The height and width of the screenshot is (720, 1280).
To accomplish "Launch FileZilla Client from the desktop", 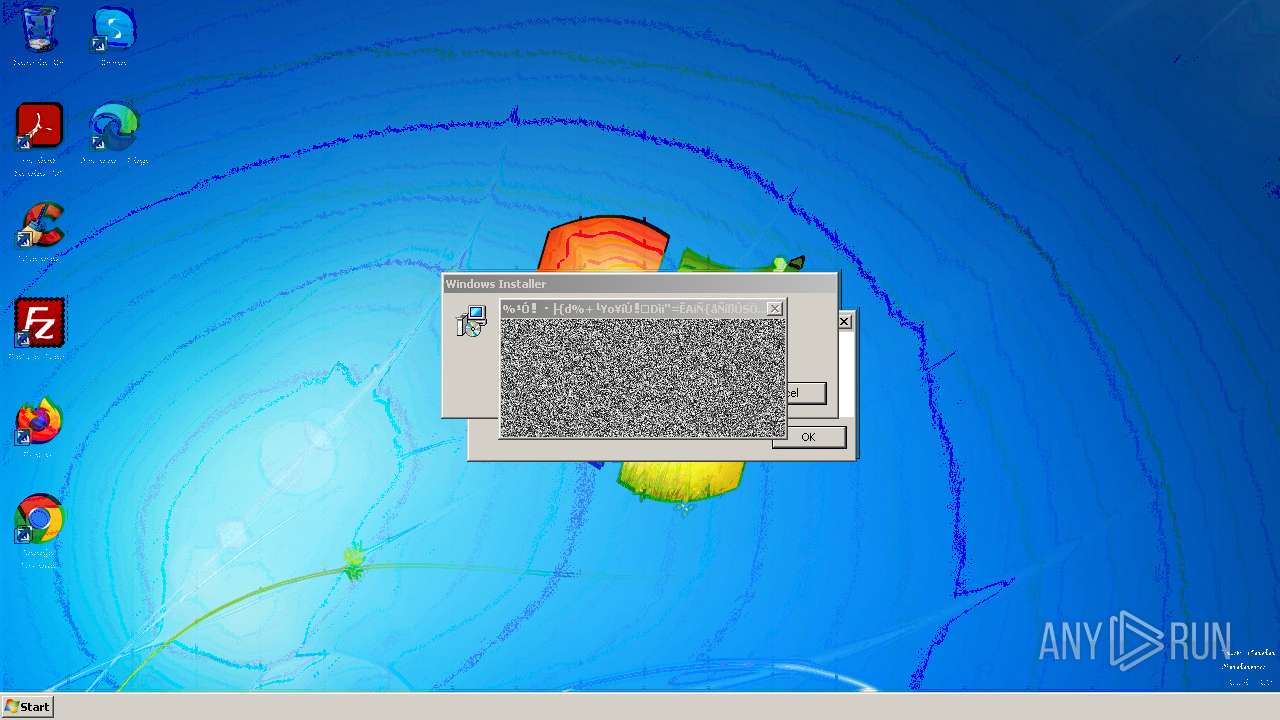I will [x=39, y=329].
